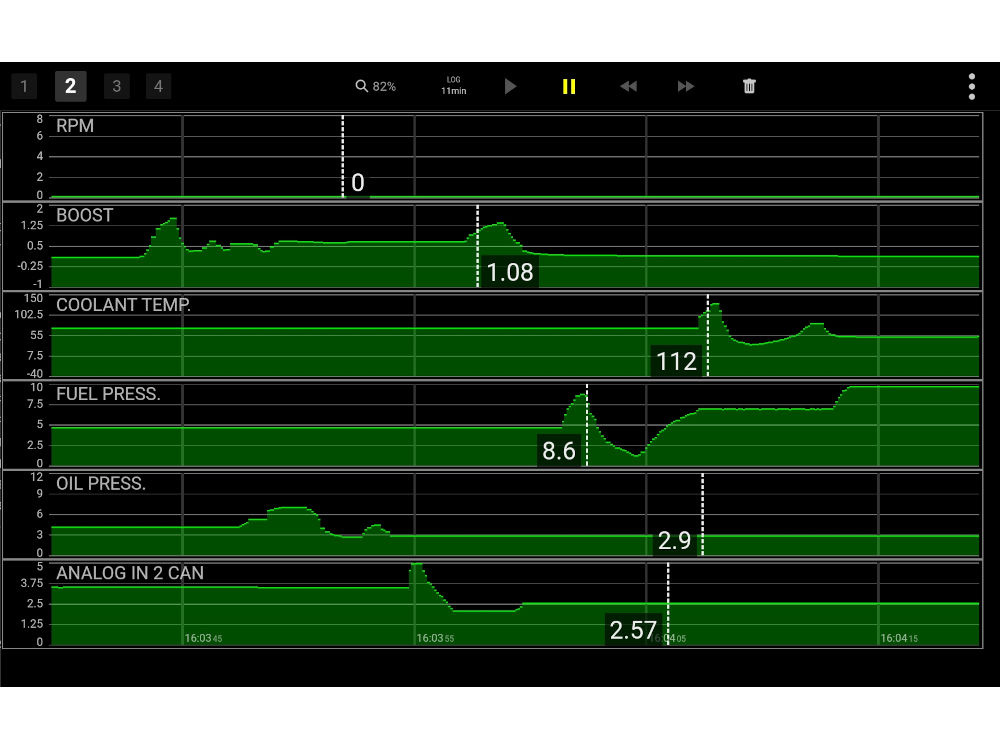
Task: Select the BOOST graph peak value 1.08
Action: (510, 272)
